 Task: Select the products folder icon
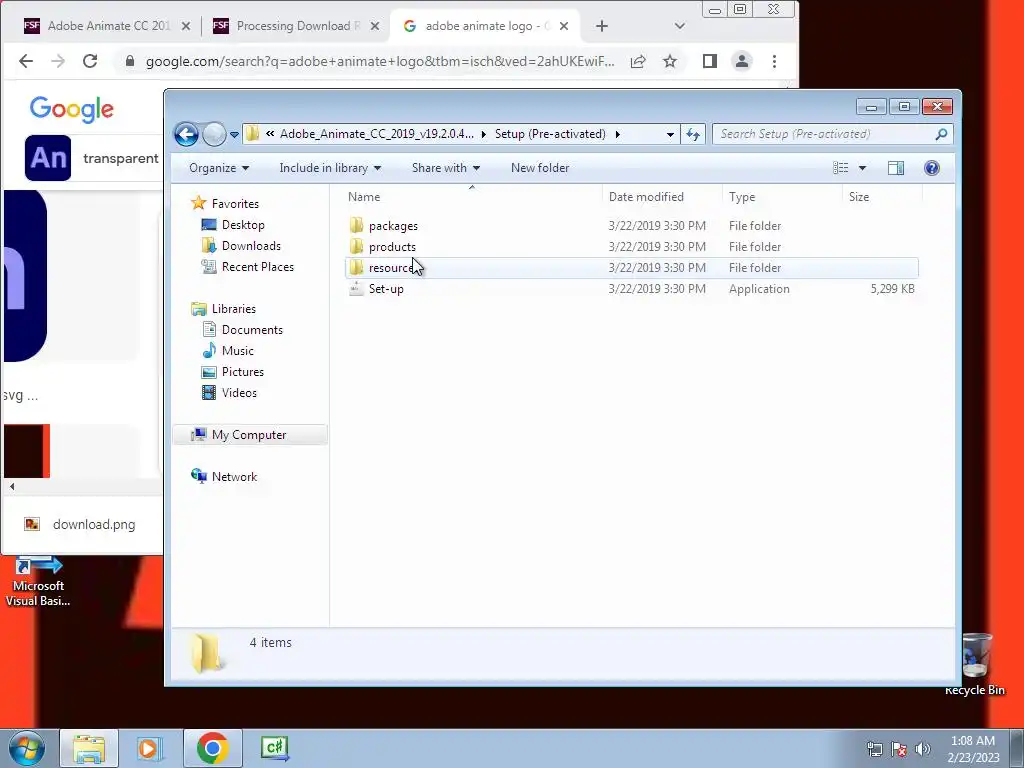(357, 246)
